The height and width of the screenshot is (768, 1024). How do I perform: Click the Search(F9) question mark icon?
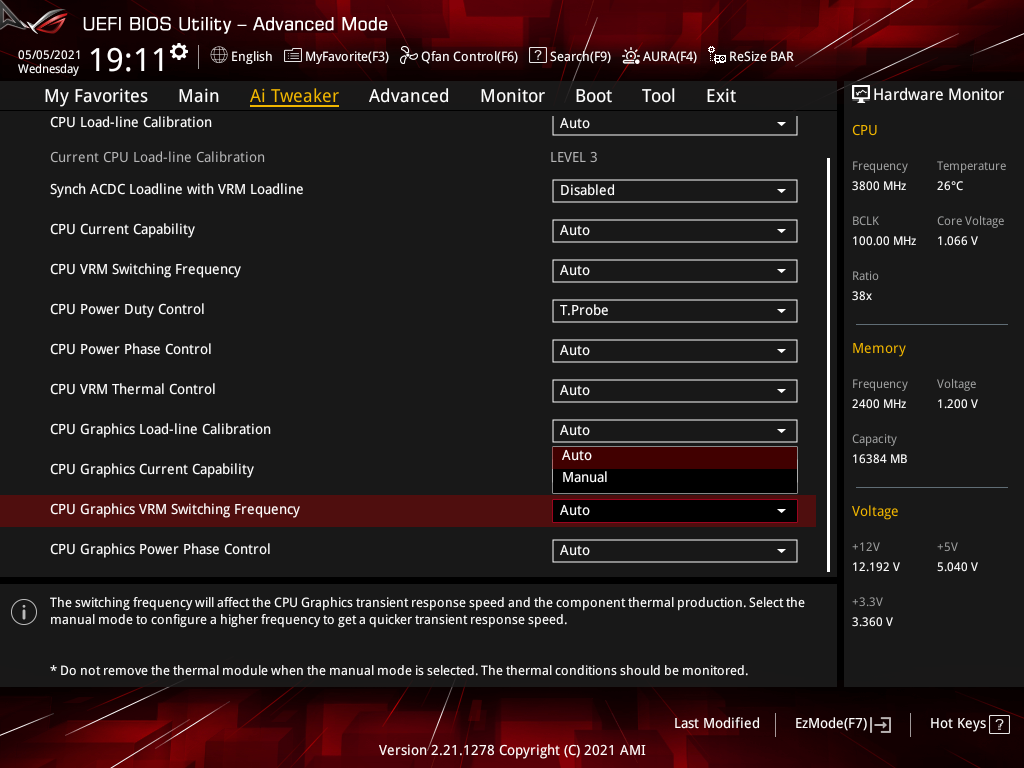(537, 56)
